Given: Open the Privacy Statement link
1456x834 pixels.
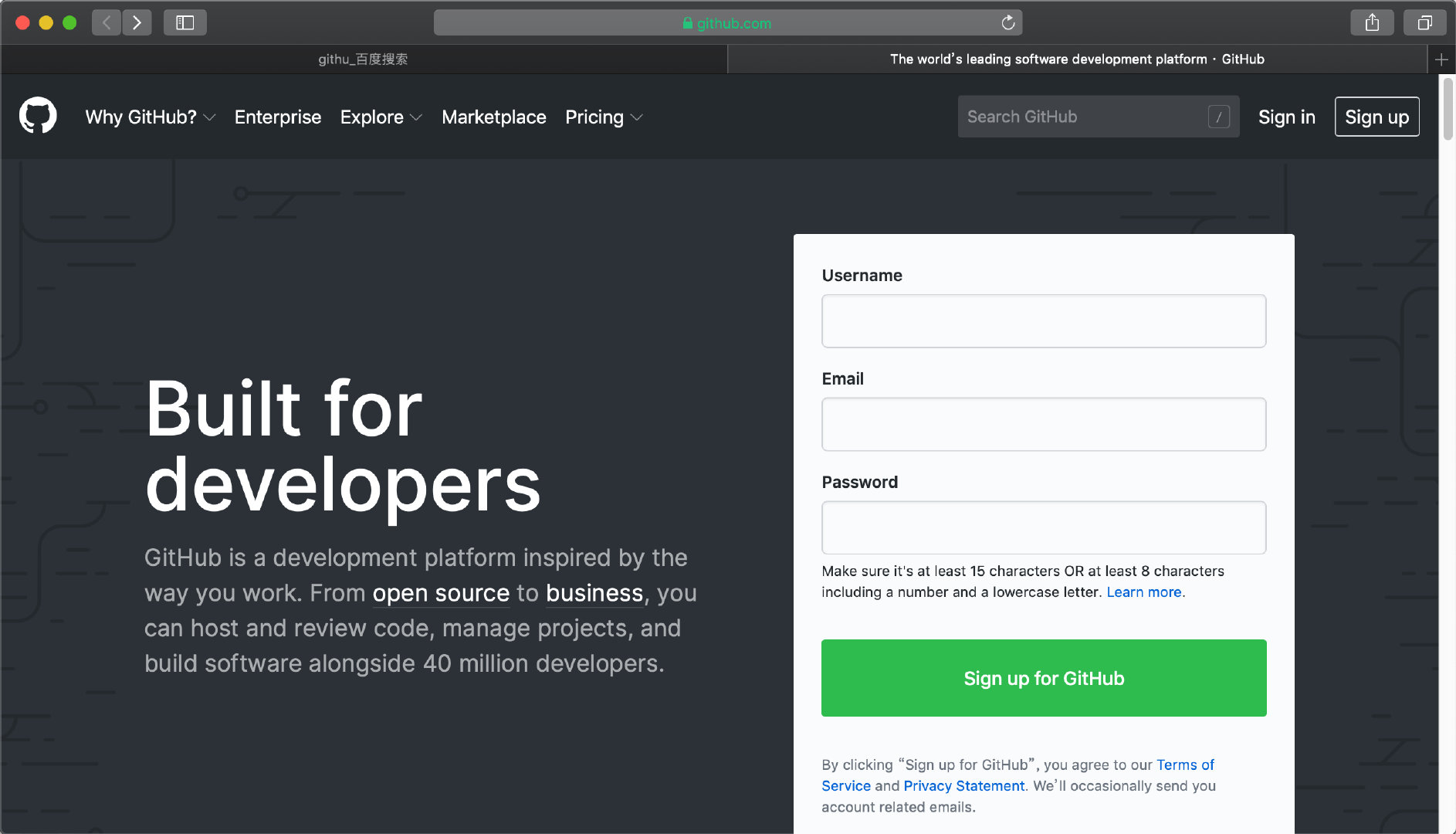Looking at the screenshot, I should point(964,785).
